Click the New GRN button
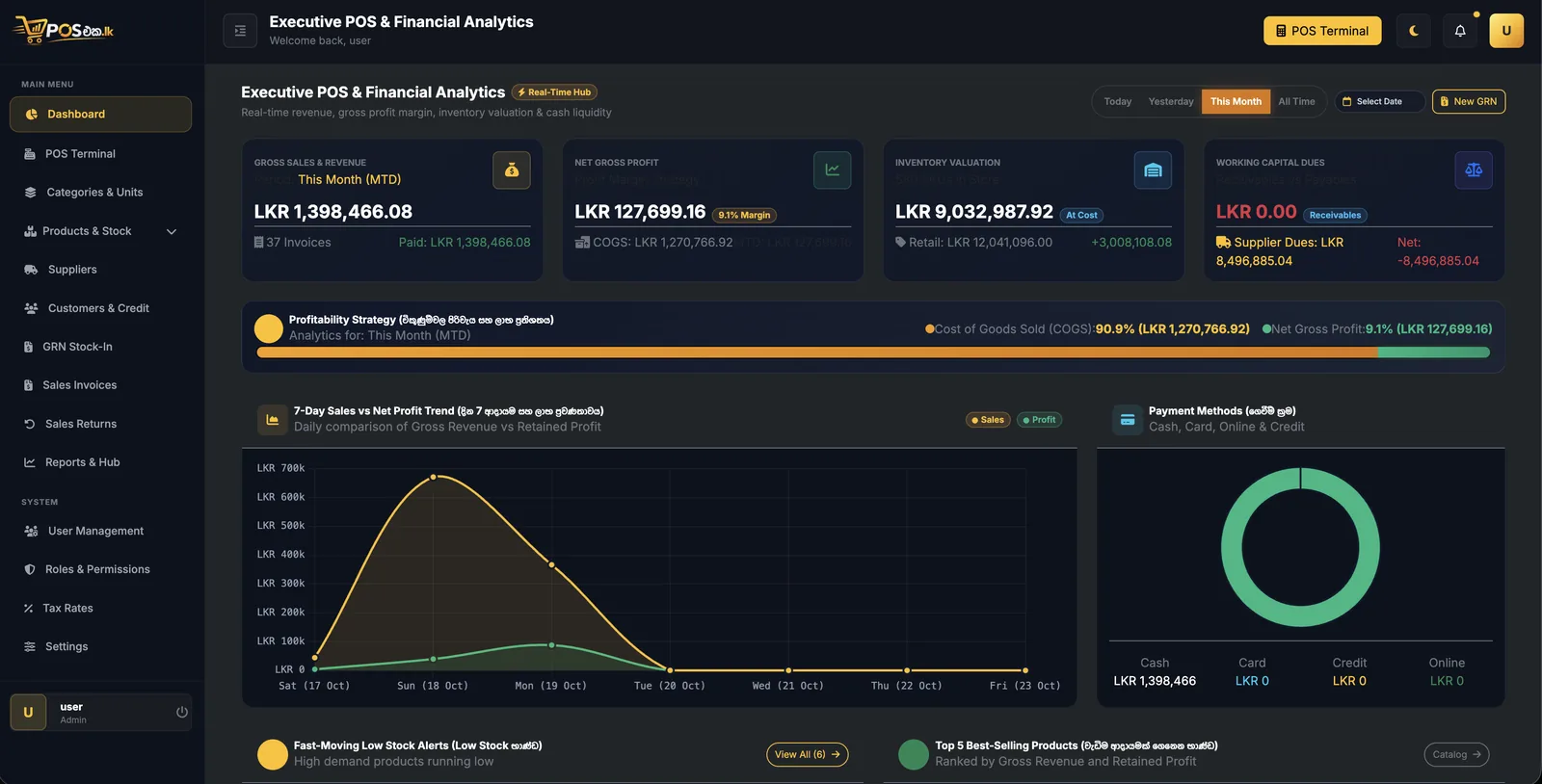This screenshot has height=784, width=1542. pos(1469,101)
